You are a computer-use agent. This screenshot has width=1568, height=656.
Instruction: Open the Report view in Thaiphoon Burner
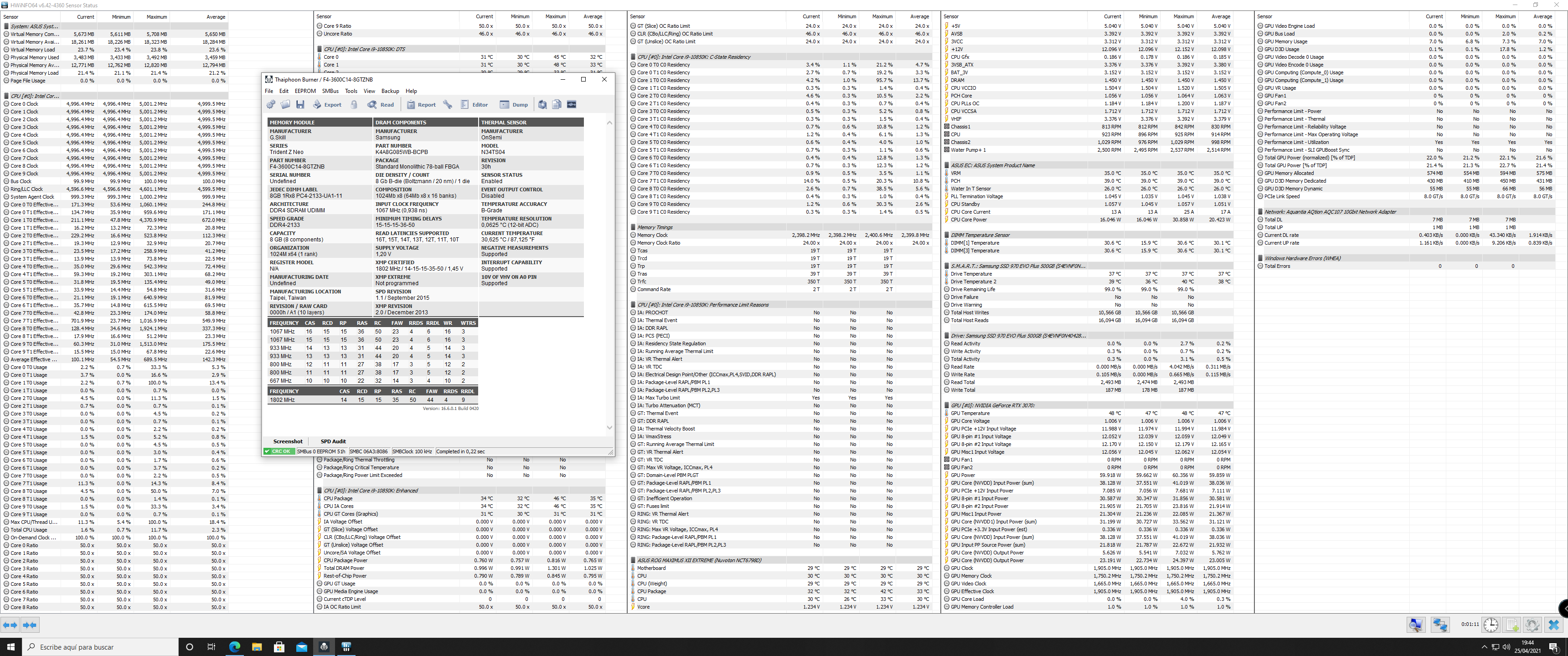(x=421, y=105)
